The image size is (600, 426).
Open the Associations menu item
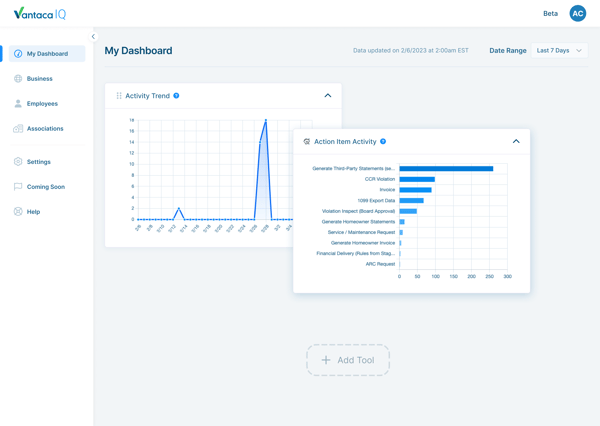coord(45,129)
